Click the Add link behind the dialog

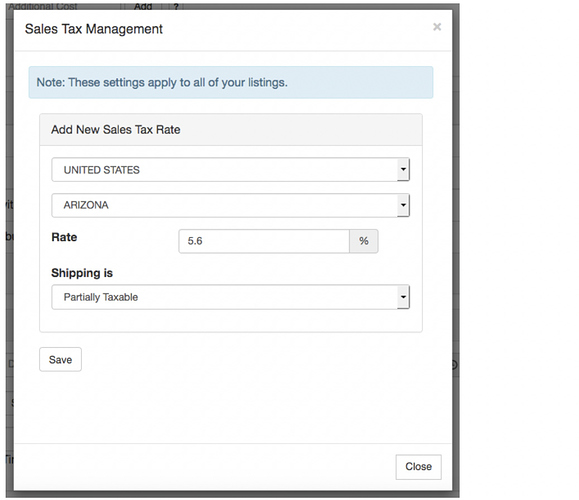pos(143,7)
